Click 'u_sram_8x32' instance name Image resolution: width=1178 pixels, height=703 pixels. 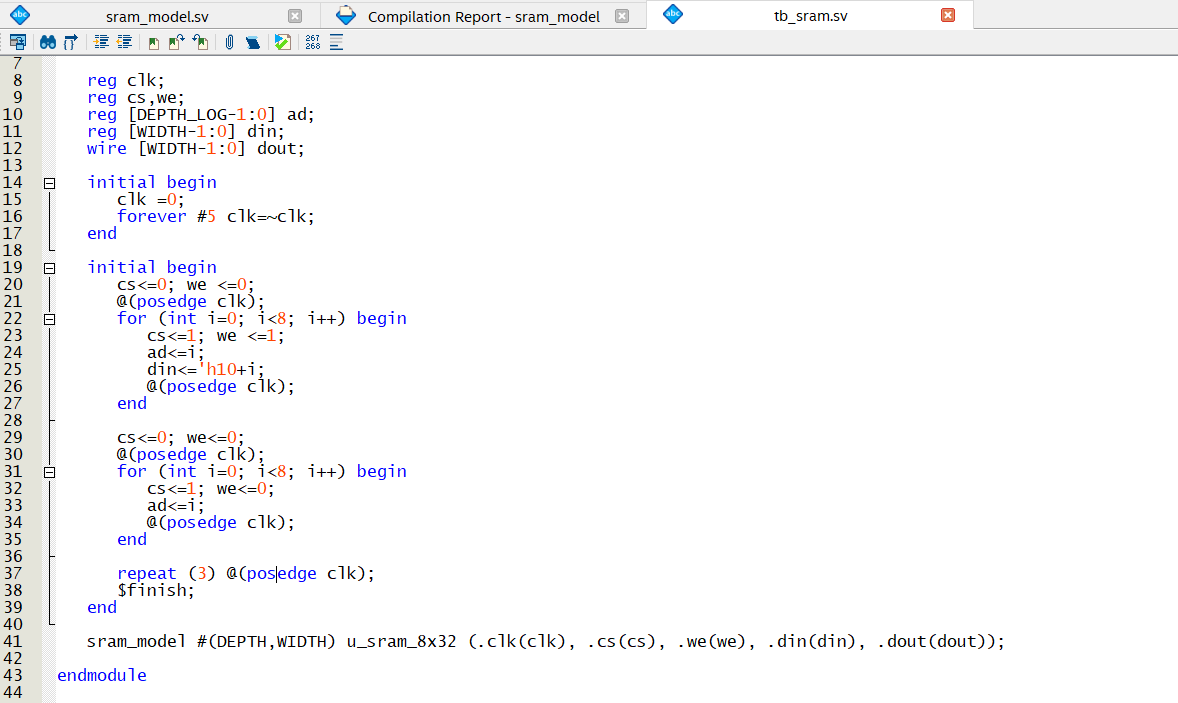[401, 641]
